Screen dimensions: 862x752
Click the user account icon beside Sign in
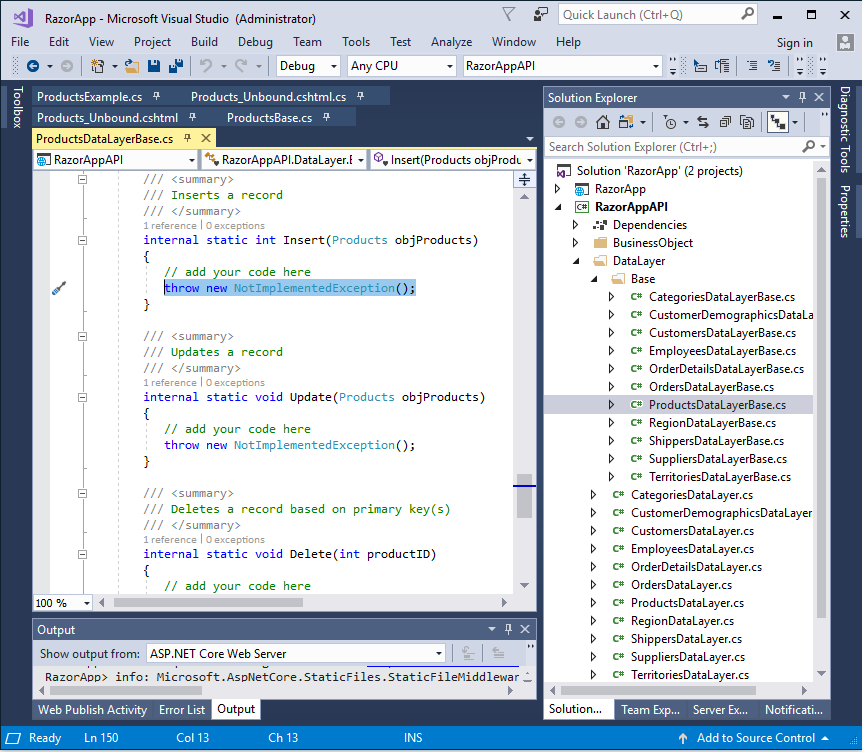coord(845,42)
